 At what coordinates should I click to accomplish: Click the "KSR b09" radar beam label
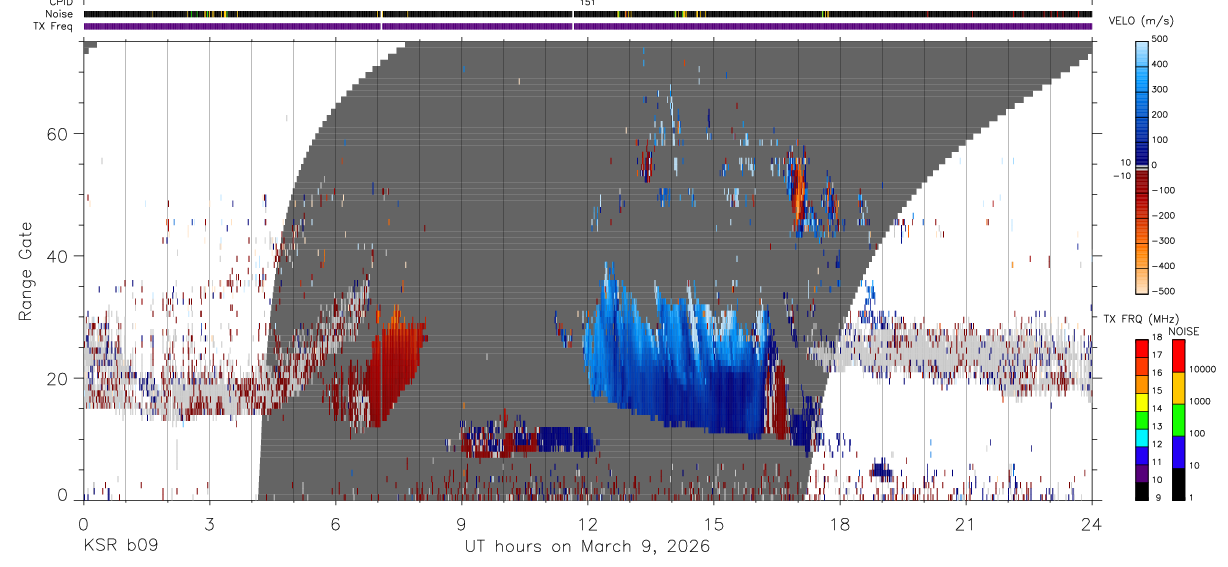pos(119,547)
